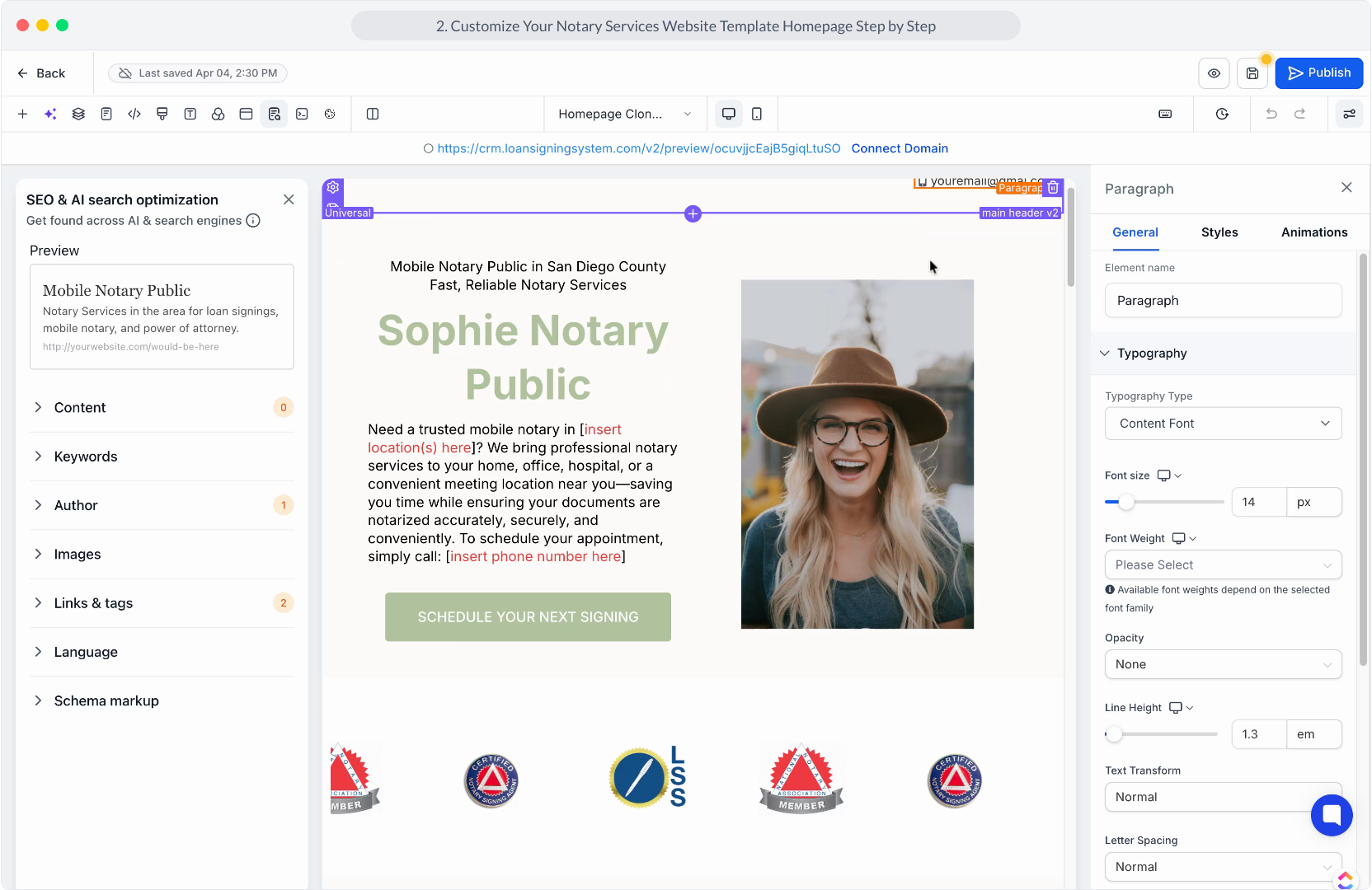Viewport: 1372px width, 890px height.
Task: Switch to desktop device view
Action: (x=728, y=114)
